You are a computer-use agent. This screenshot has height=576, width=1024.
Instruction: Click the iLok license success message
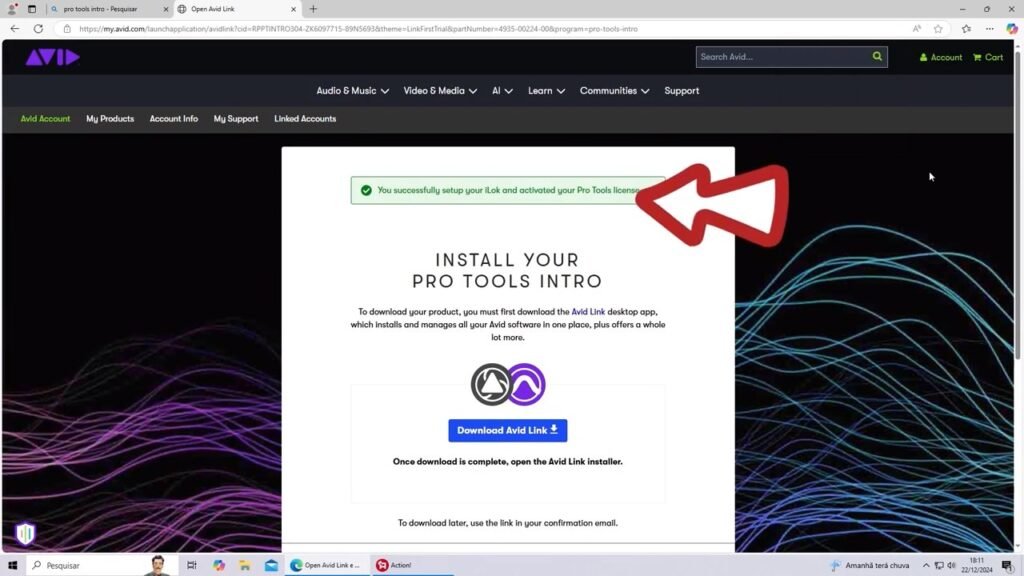[507, 191]
